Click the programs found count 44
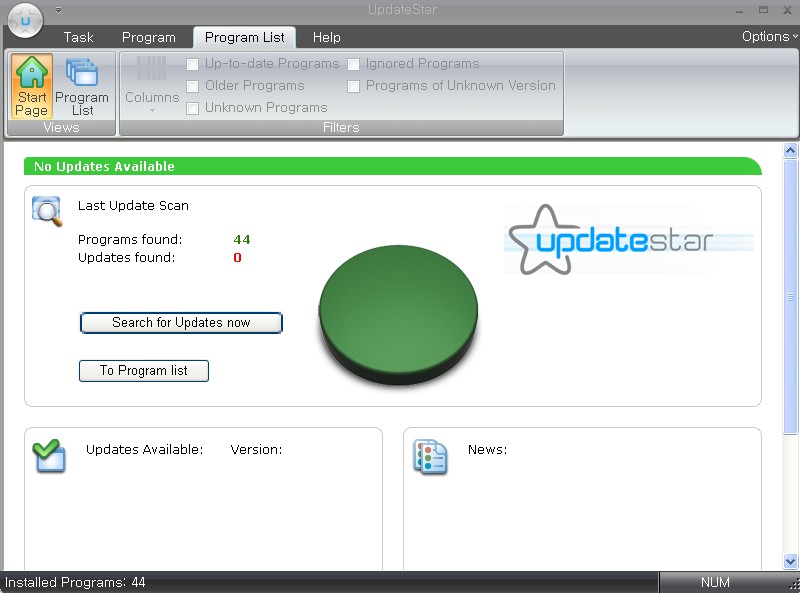 coord(242,239)
